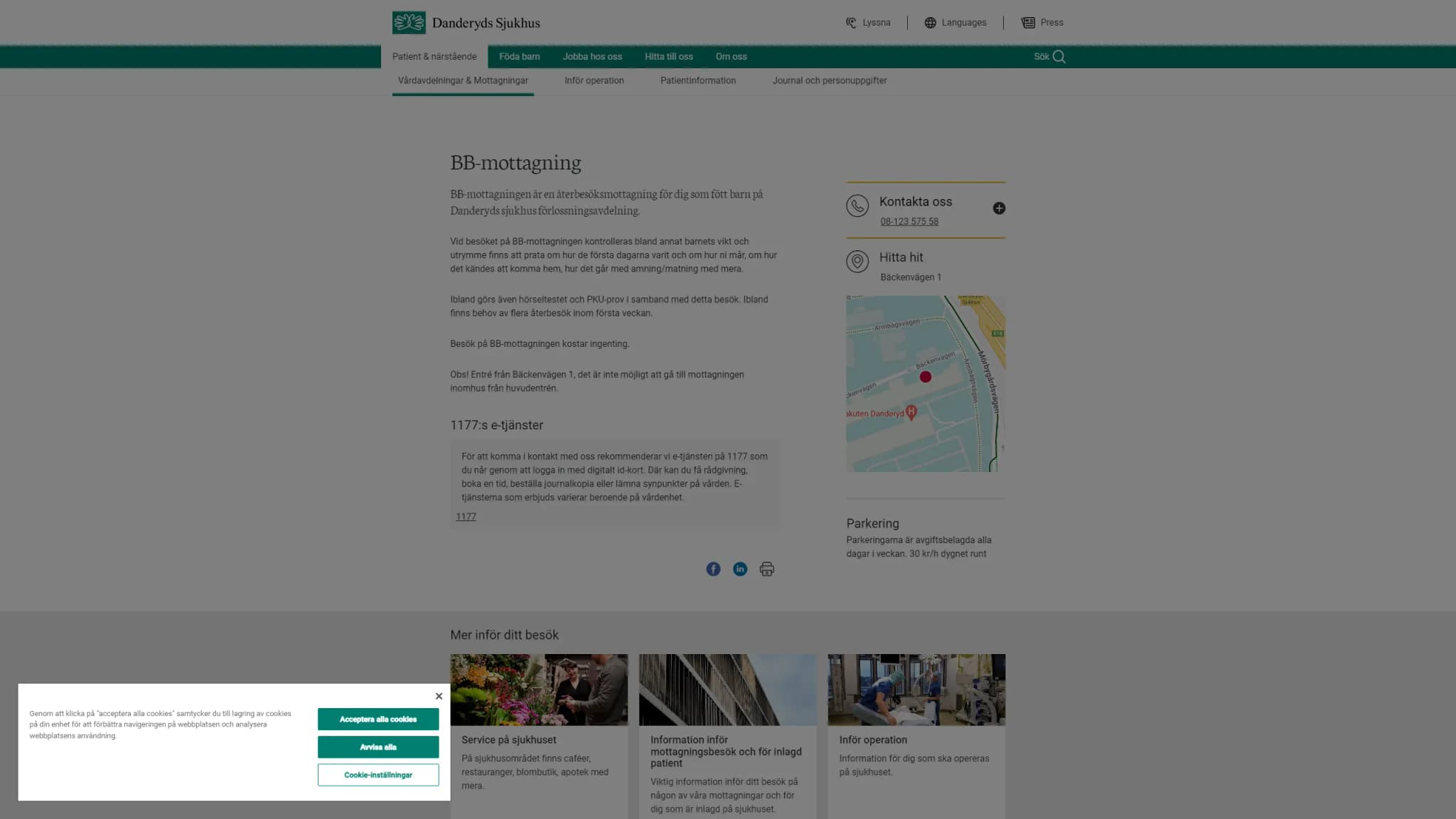Click the Inför operation card title
This screenshot has width=1456, height=819.
click(873, 740)
